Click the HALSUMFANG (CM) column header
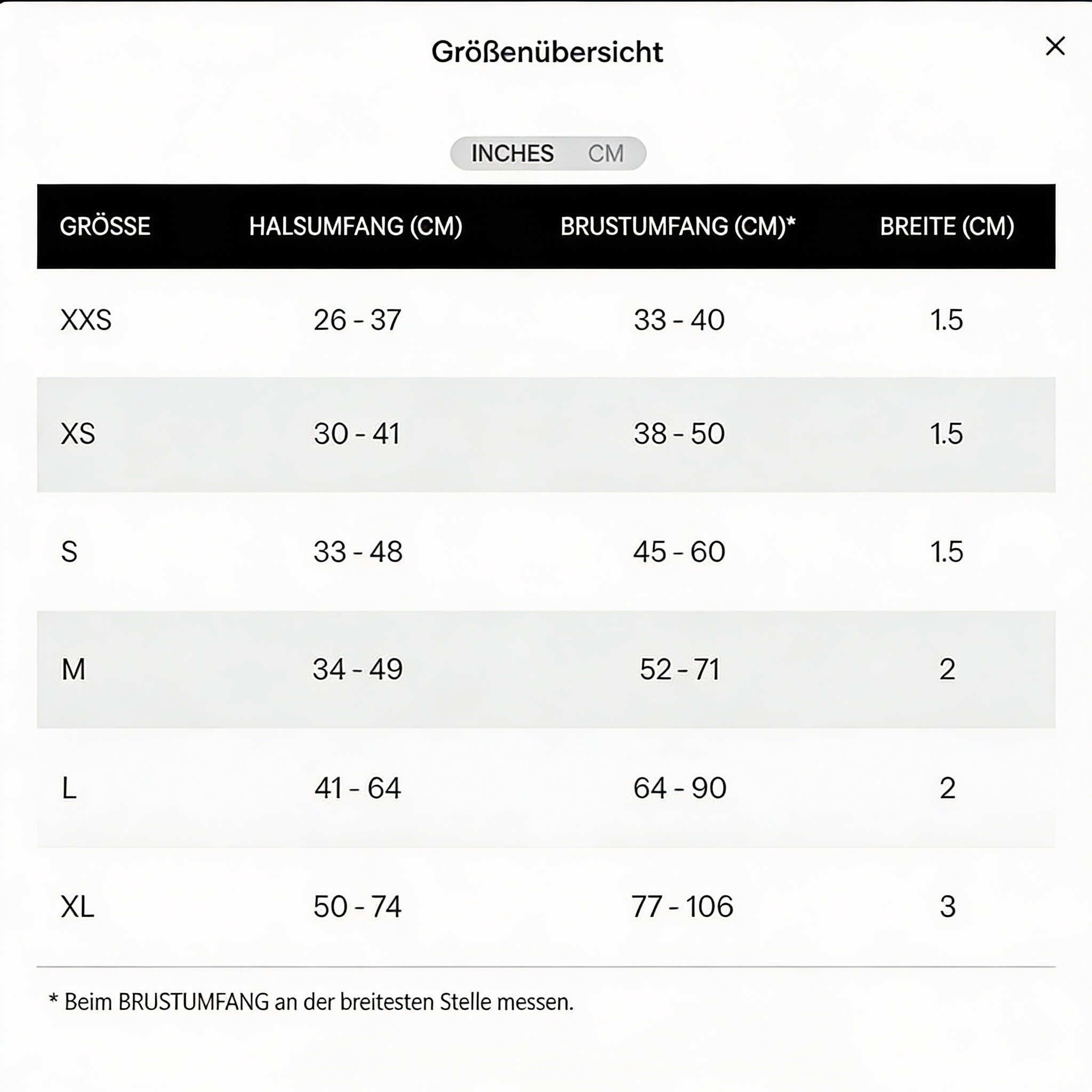The height and width of the screenshot is (1092, 1092). point(356,226)
